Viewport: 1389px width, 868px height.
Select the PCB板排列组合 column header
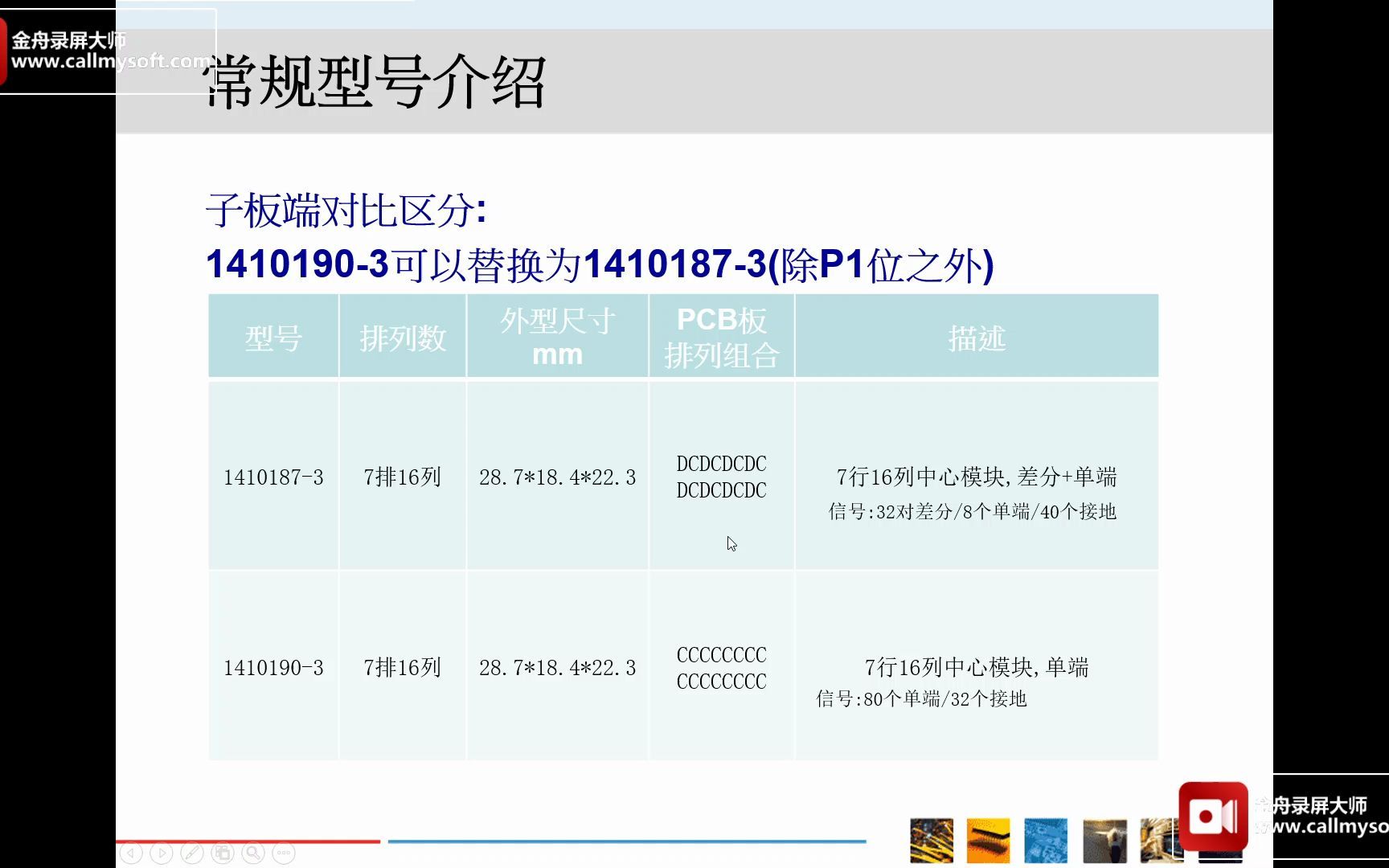click(721, 337)
